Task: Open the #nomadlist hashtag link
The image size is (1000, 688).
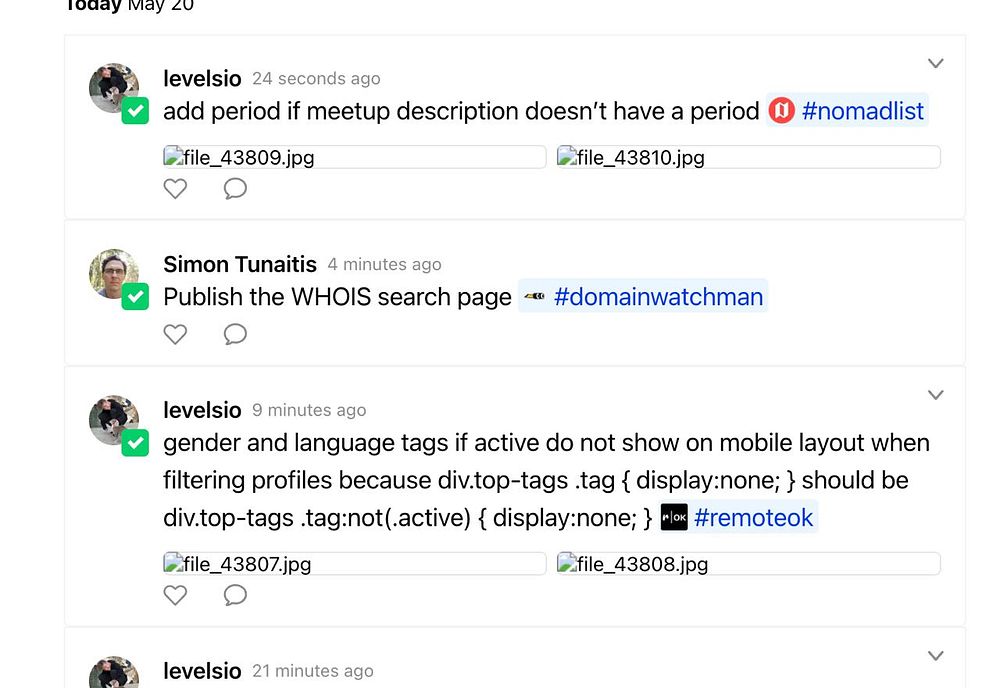Action: coord(863,111)
